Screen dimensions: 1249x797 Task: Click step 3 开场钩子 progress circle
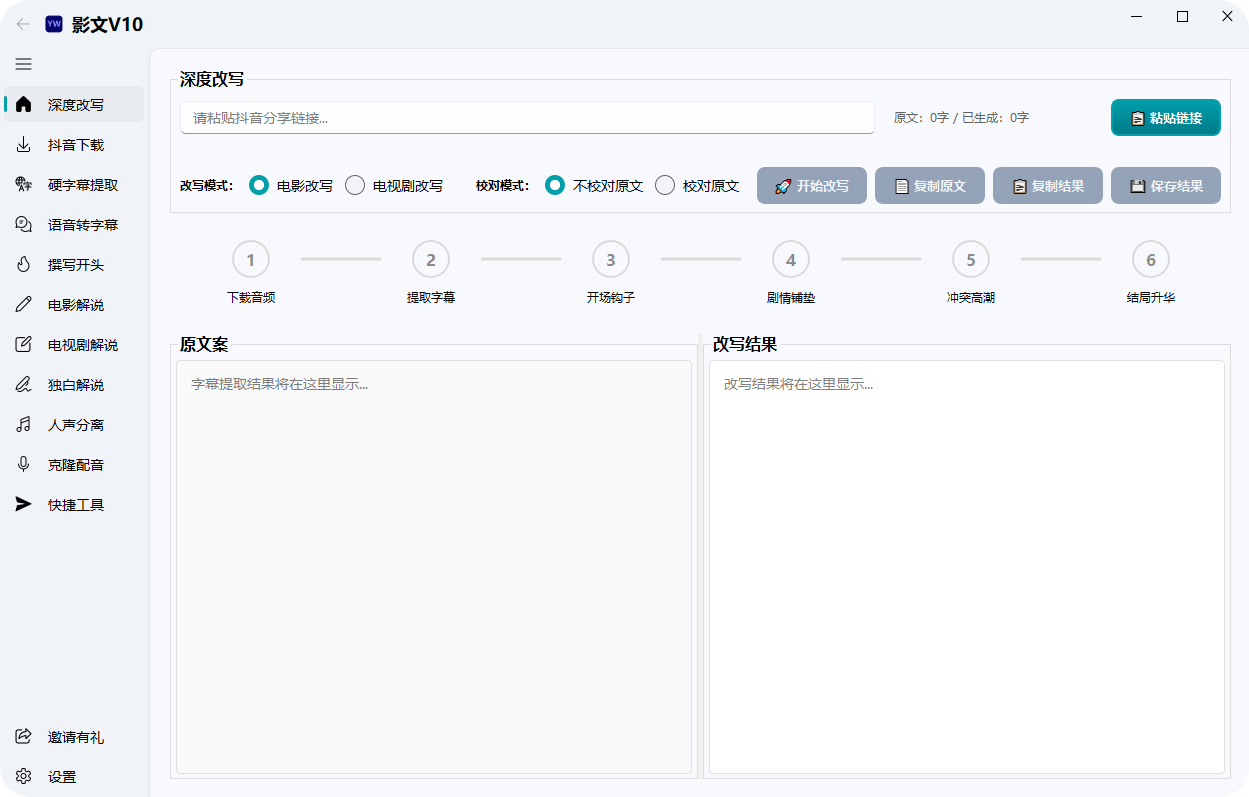(x=610, y=260)
